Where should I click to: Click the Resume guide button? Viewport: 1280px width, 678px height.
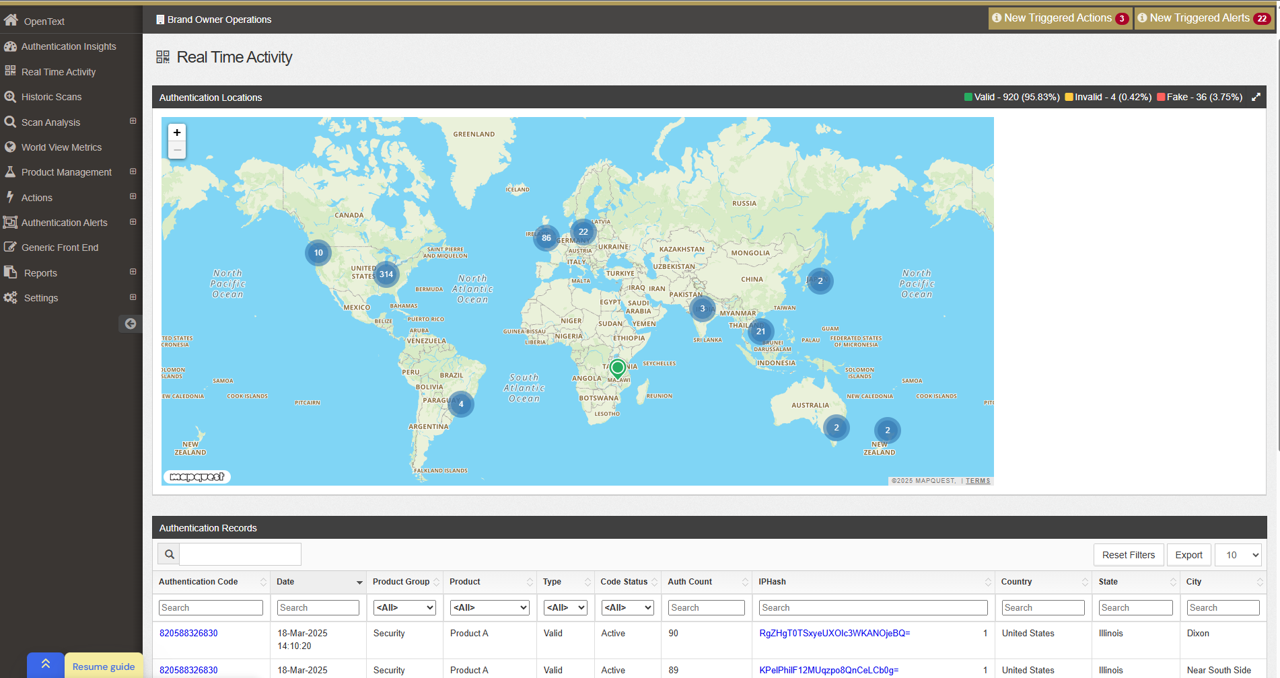[x=103, y=666]
